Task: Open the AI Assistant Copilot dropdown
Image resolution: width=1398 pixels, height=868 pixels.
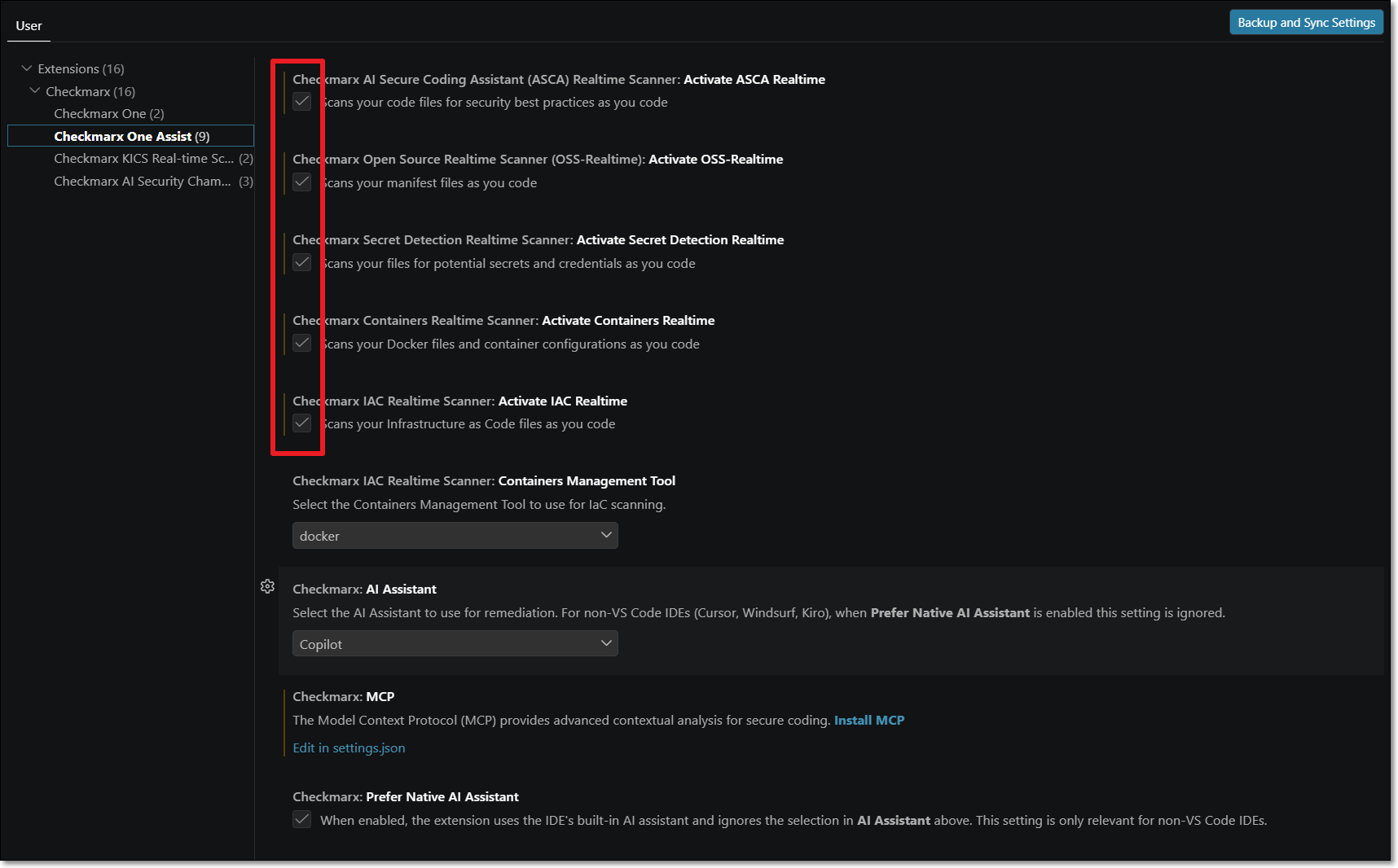Action: pos(455,644)
